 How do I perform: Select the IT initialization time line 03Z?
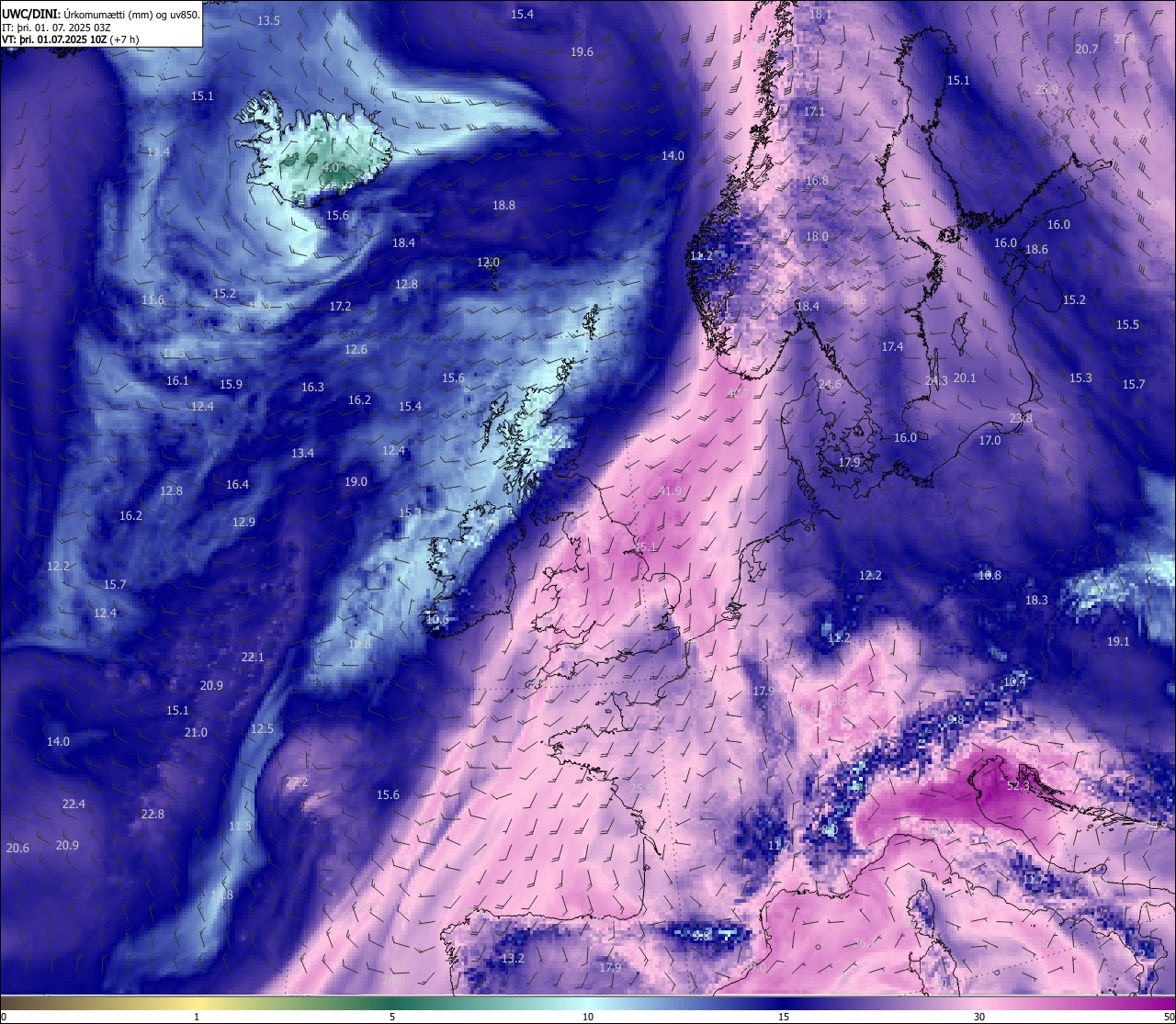point(57,27)
